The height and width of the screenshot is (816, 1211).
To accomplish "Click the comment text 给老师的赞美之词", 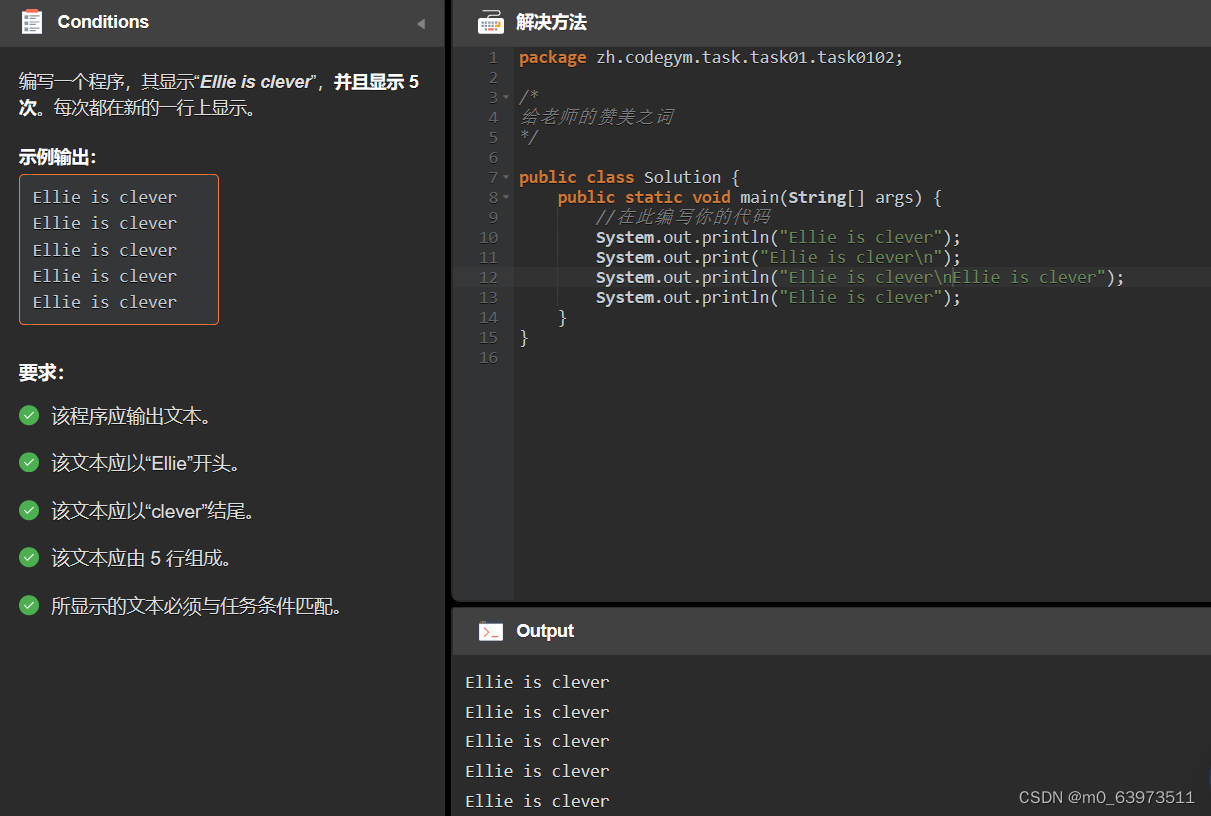I will 596,117.
